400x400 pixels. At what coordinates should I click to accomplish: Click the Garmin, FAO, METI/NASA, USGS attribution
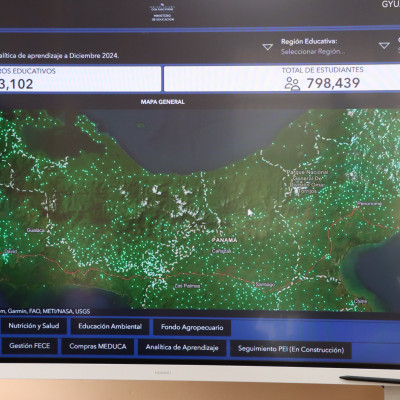[45, 311]
